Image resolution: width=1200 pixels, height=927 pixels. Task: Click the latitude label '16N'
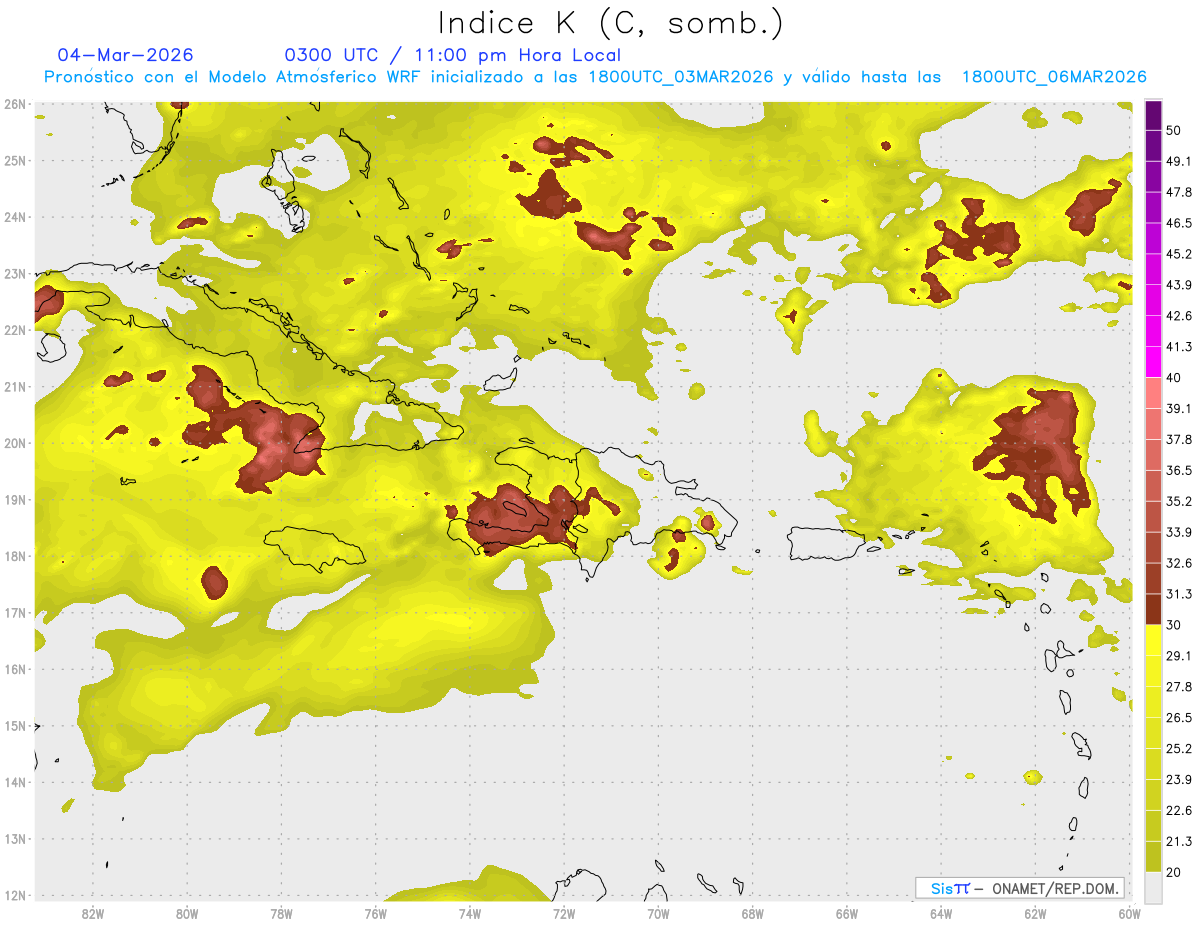(x=15, y=669)
